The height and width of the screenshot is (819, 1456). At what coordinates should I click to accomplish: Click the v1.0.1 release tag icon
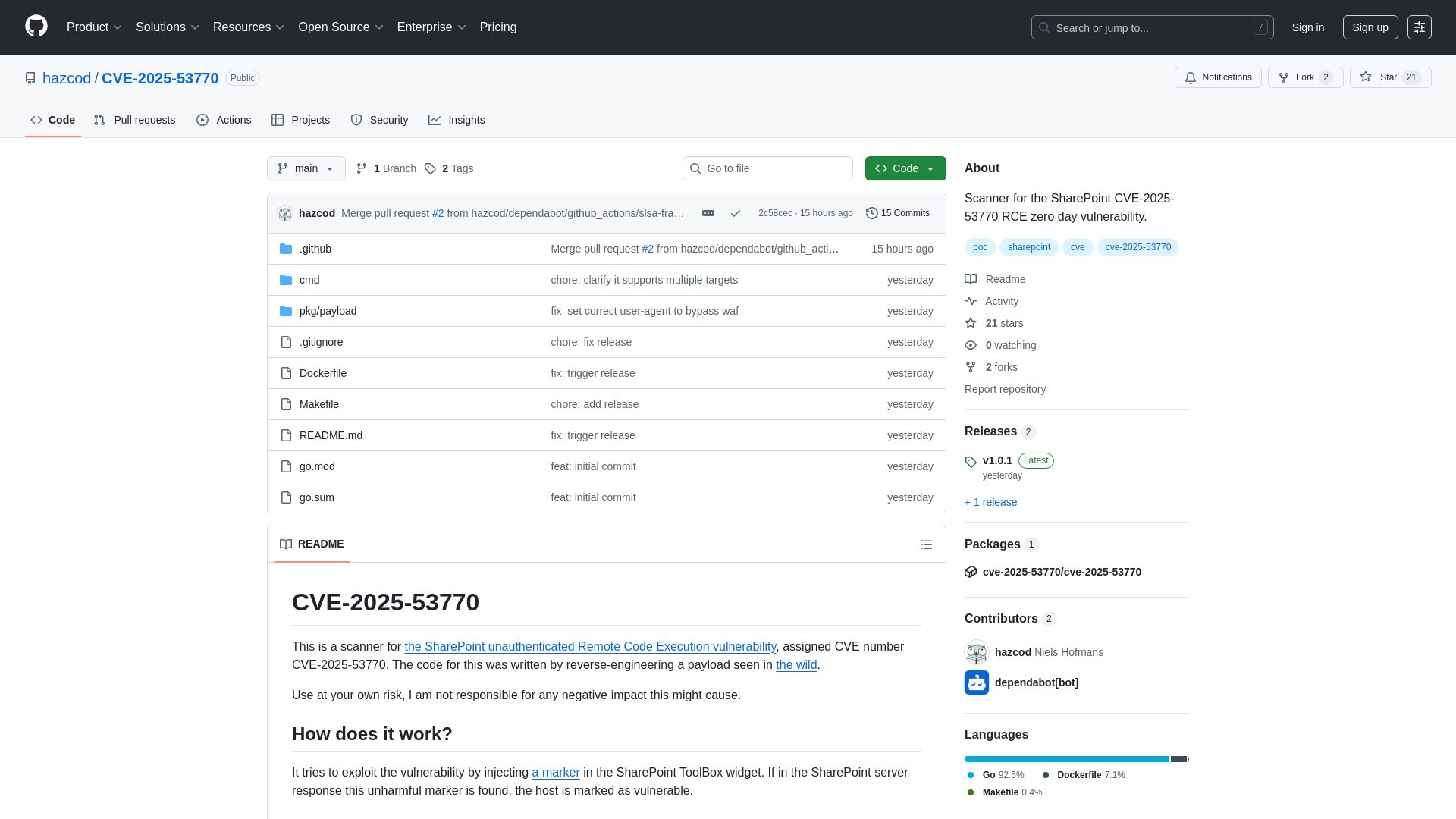(971, 461)
